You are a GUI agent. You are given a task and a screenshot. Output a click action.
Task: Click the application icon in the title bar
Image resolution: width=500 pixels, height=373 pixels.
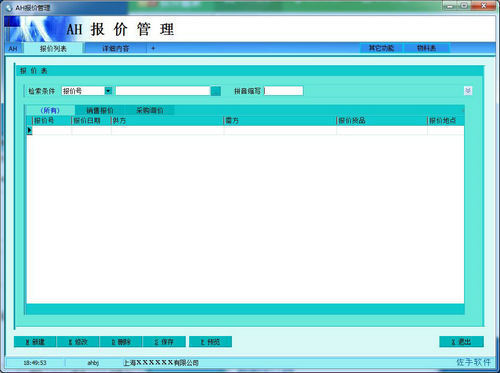click(9, 7)
